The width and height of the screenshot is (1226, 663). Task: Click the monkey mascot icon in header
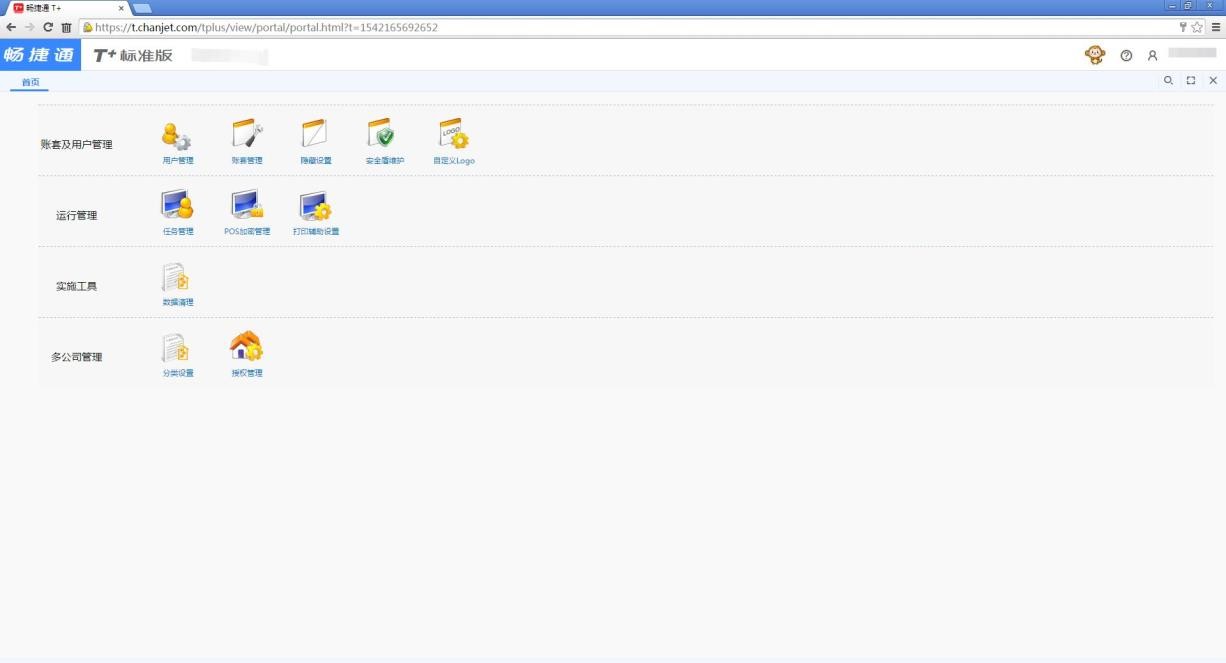click(x=1095, y=55)
